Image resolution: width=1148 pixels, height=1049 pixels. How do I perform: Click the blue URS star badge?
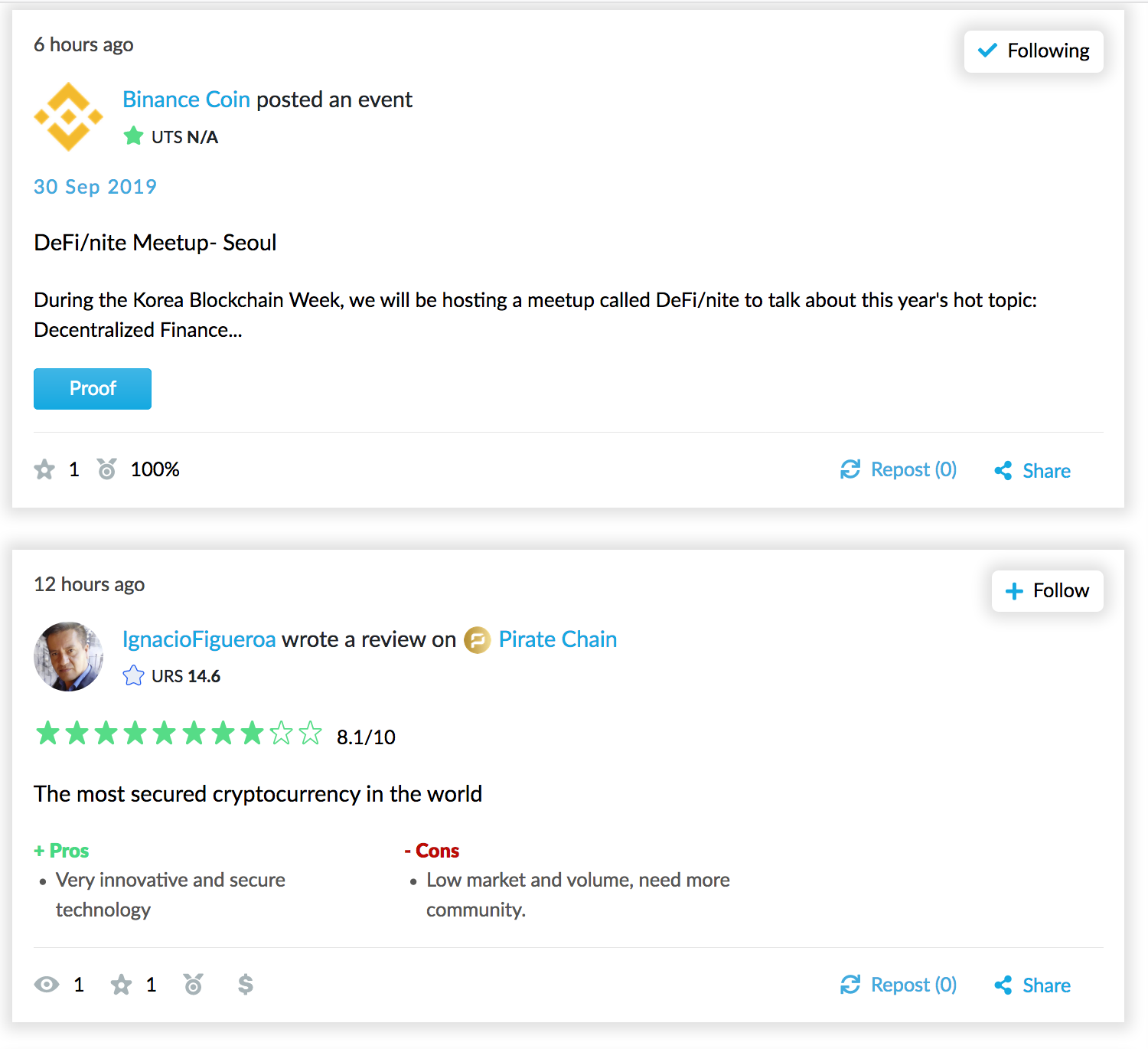(x=133, y=675)
